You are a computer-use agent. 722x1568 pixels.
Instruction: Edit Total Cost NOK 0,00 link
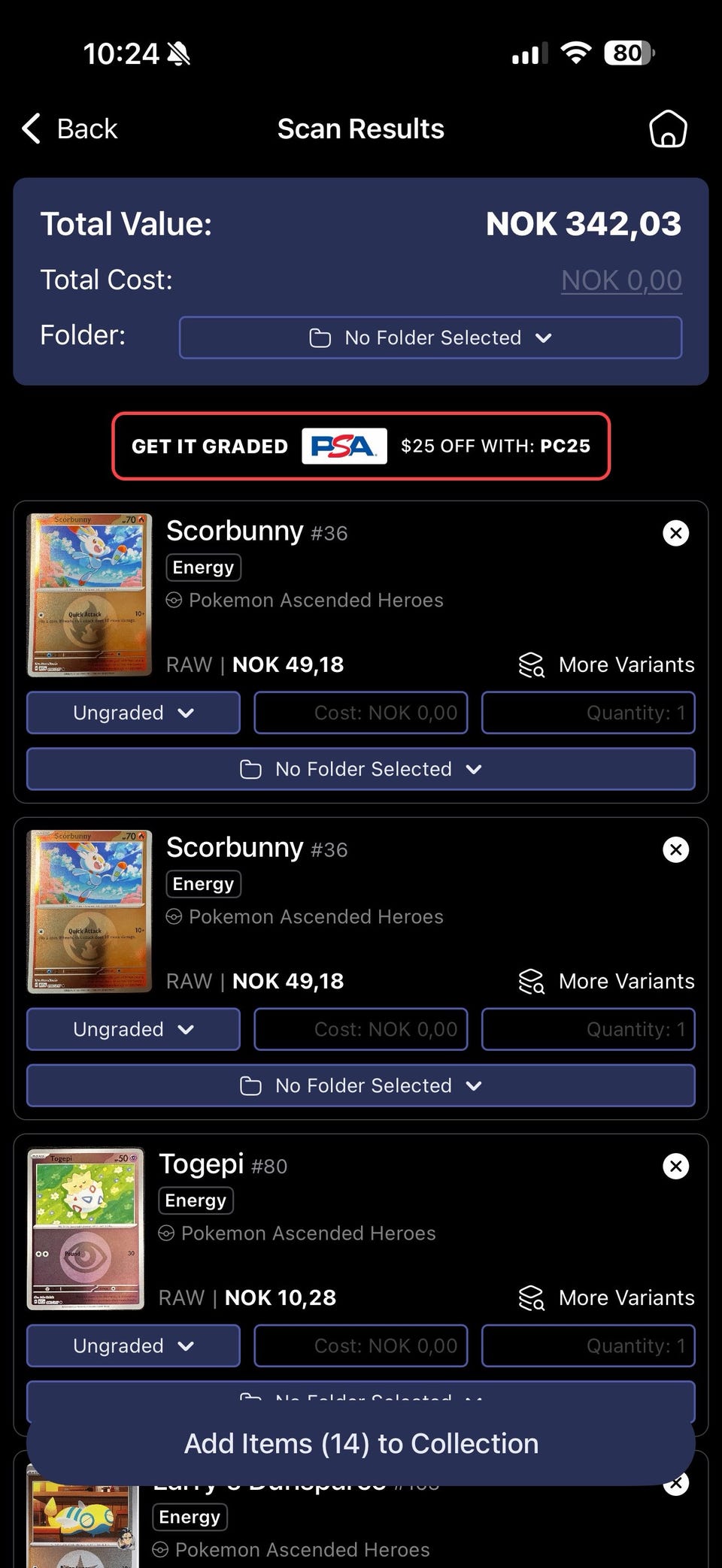pyautogui.click(x=621, y=280)
